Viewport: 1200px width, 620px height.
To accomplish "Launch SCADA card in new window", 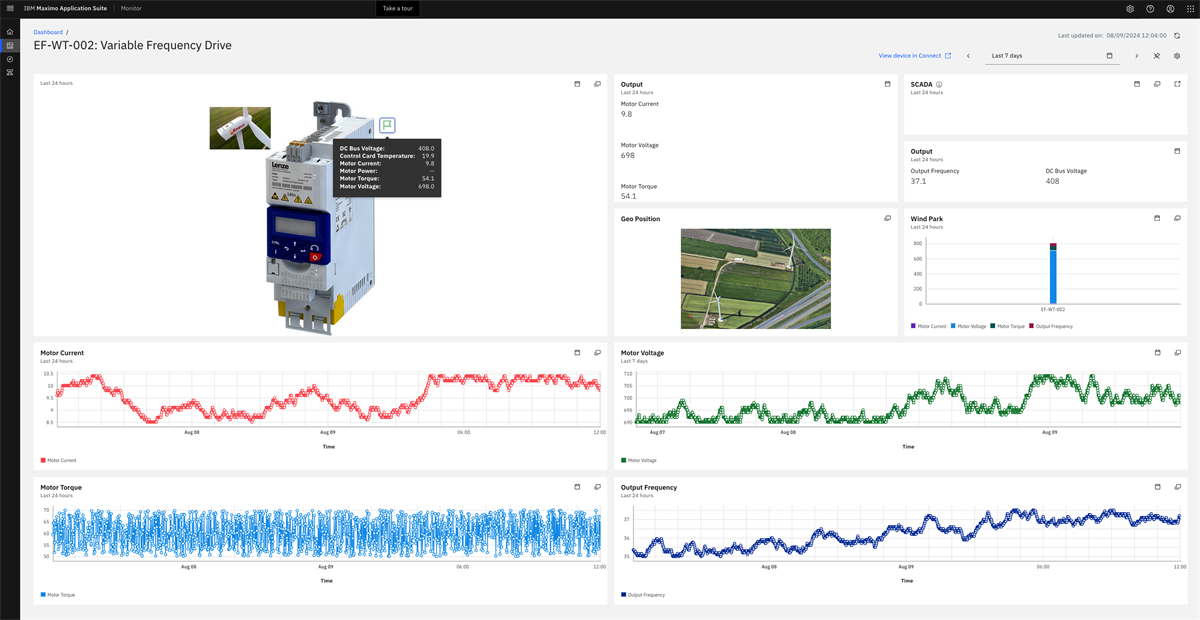I will 1177,84.
